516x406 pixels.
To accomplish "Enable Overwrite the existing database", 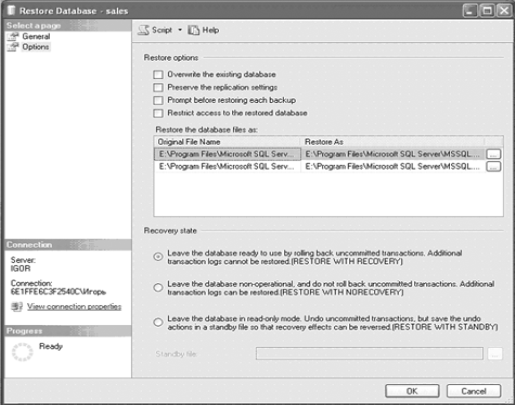I will click(x=158, y=74).
